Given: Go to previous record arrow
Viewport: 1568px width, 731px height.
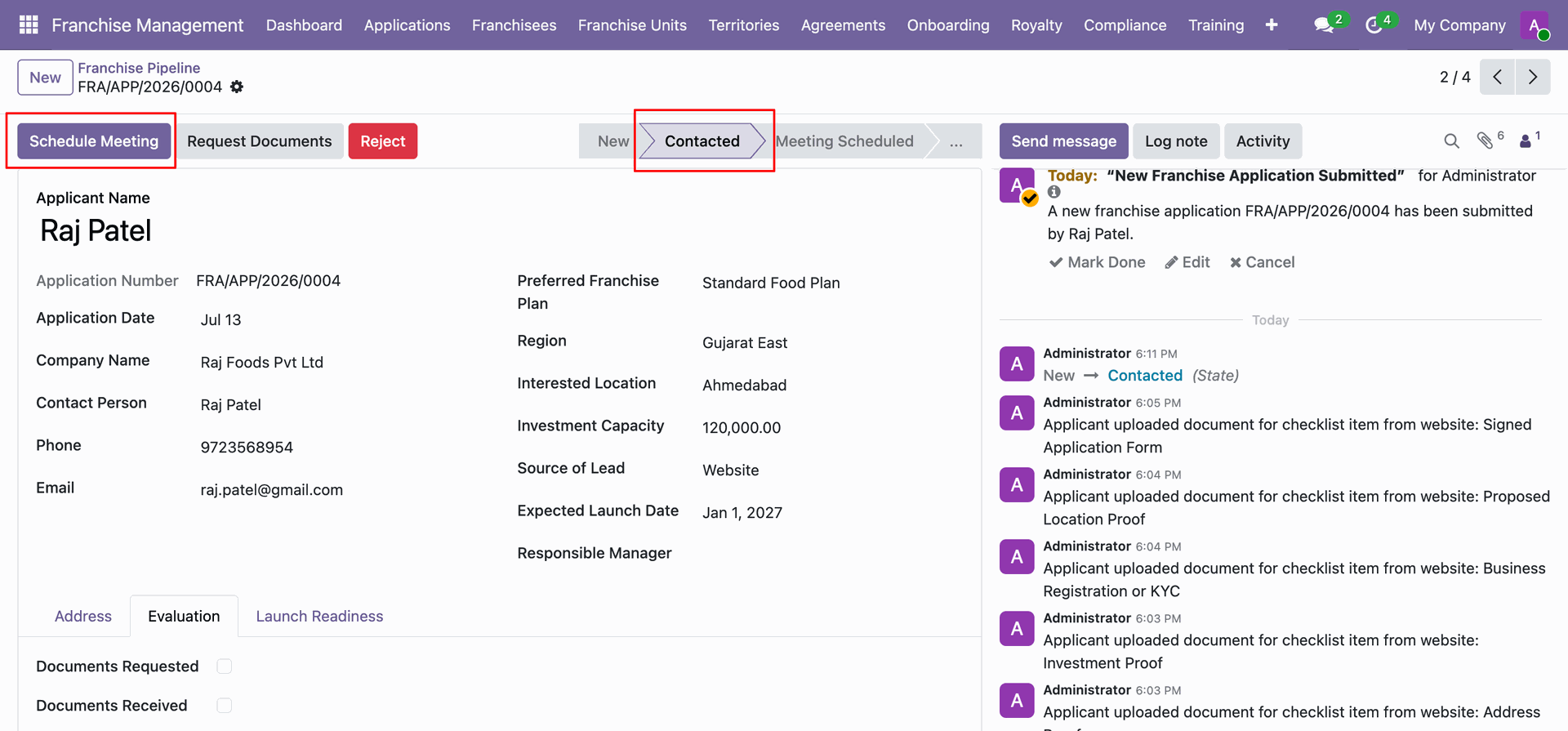Looking at the screenshot, I should pyautogui.click(x=1497, y=77).
